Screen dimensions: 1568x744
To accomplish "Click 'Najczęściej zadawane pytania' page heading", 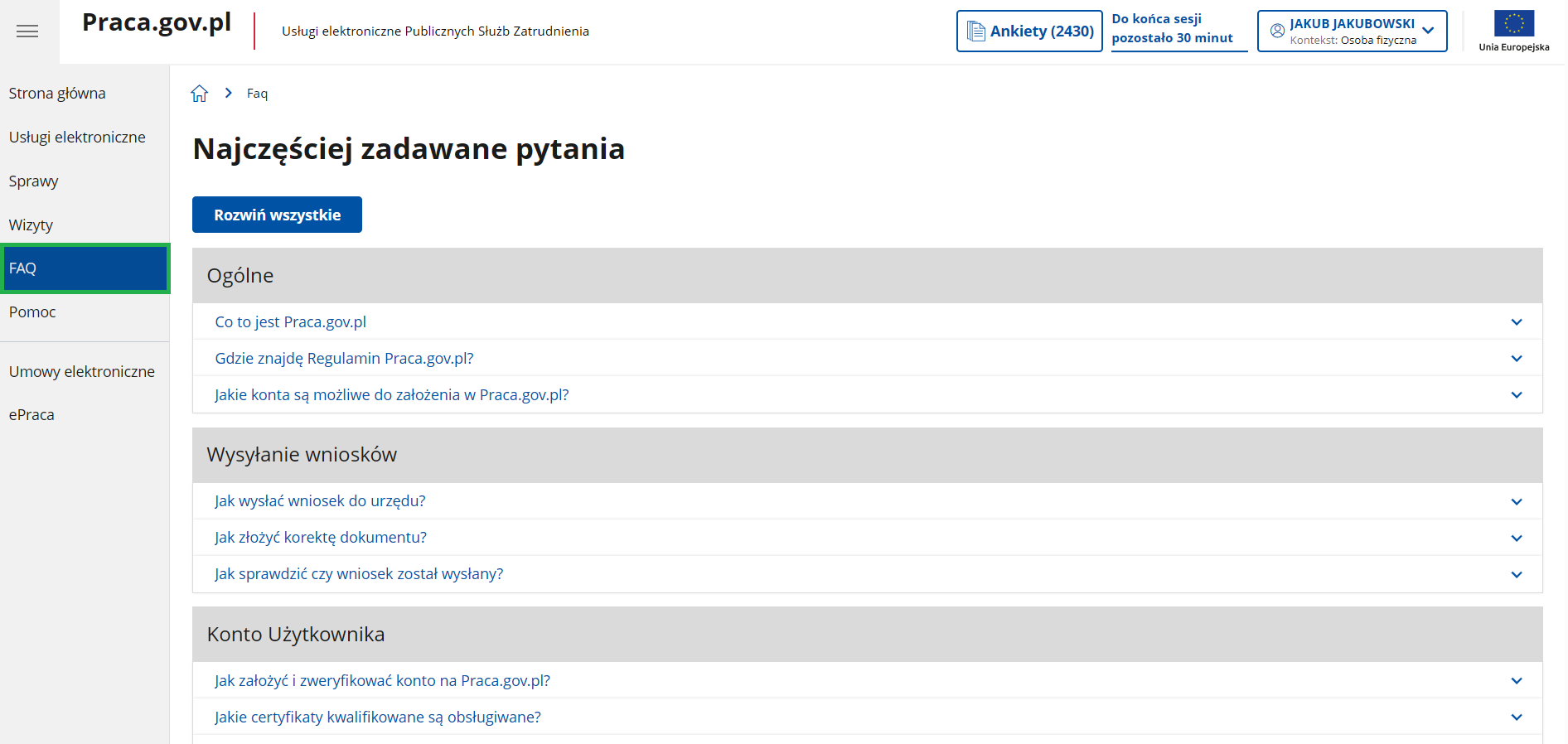I will click(409, 149).
